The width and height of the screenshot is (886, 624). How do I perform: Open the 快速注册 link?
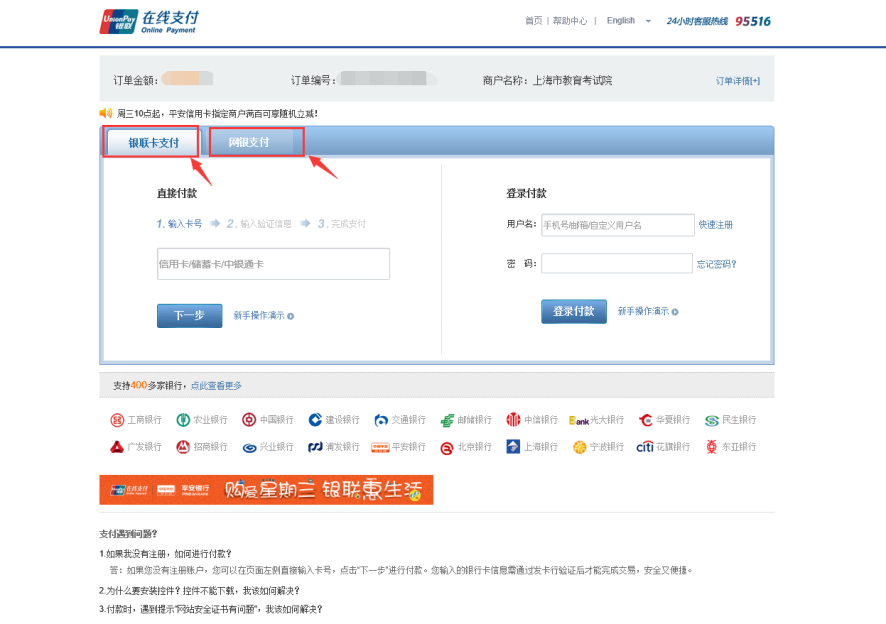pyautogui.click(x=715, y=225)
